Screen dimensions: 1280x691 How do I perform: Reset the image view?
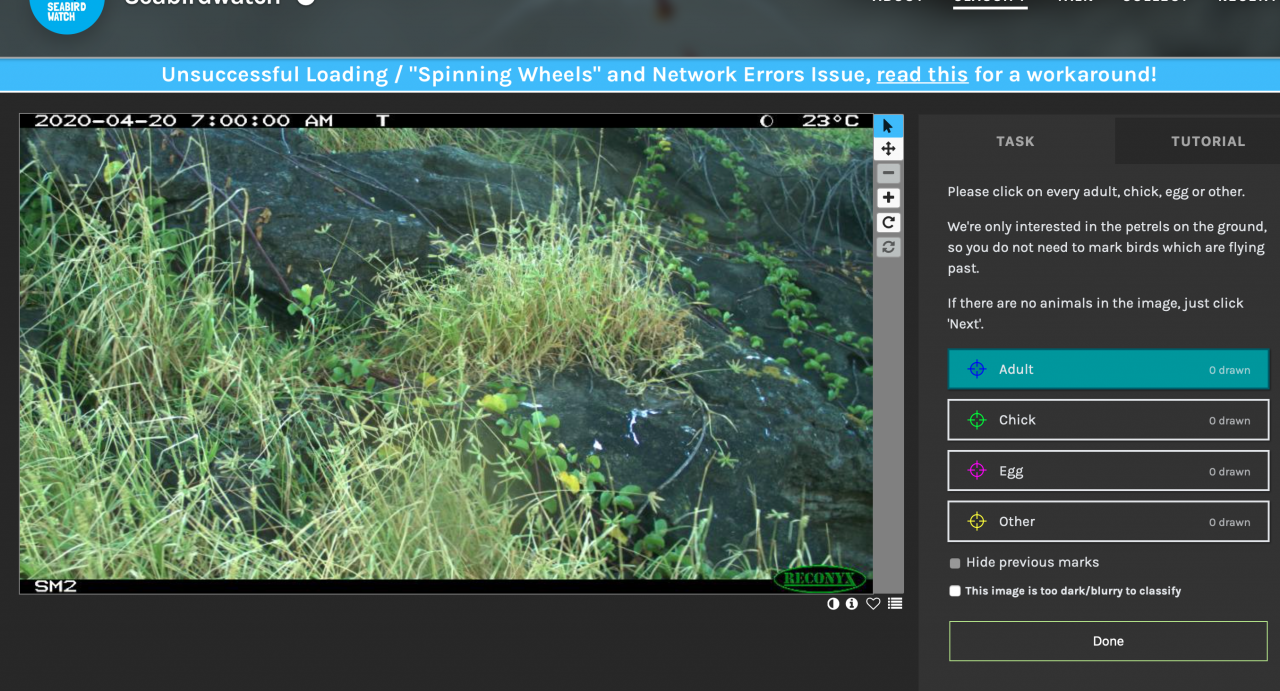888,247
